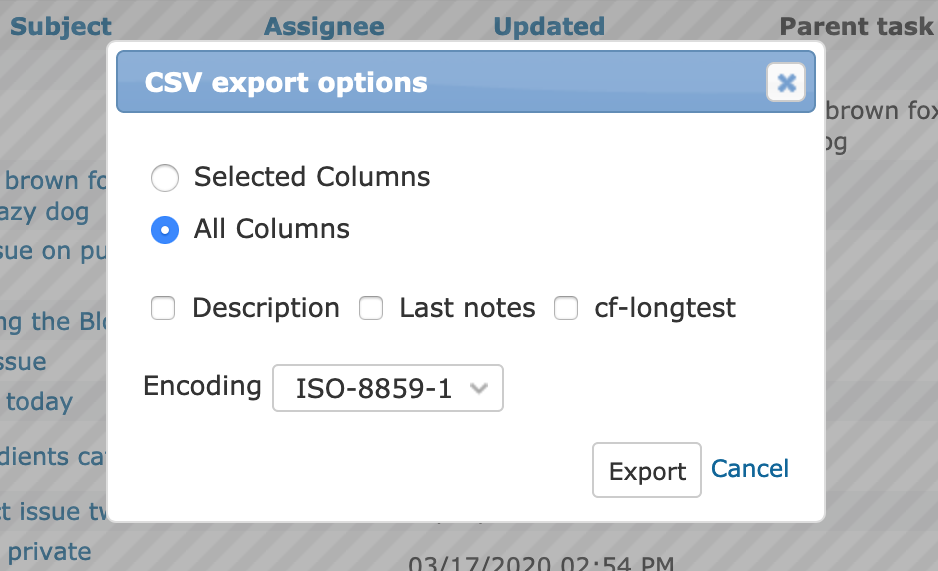Sort by the Updated column header
This screenshot has width=938, height=571.
549,27
